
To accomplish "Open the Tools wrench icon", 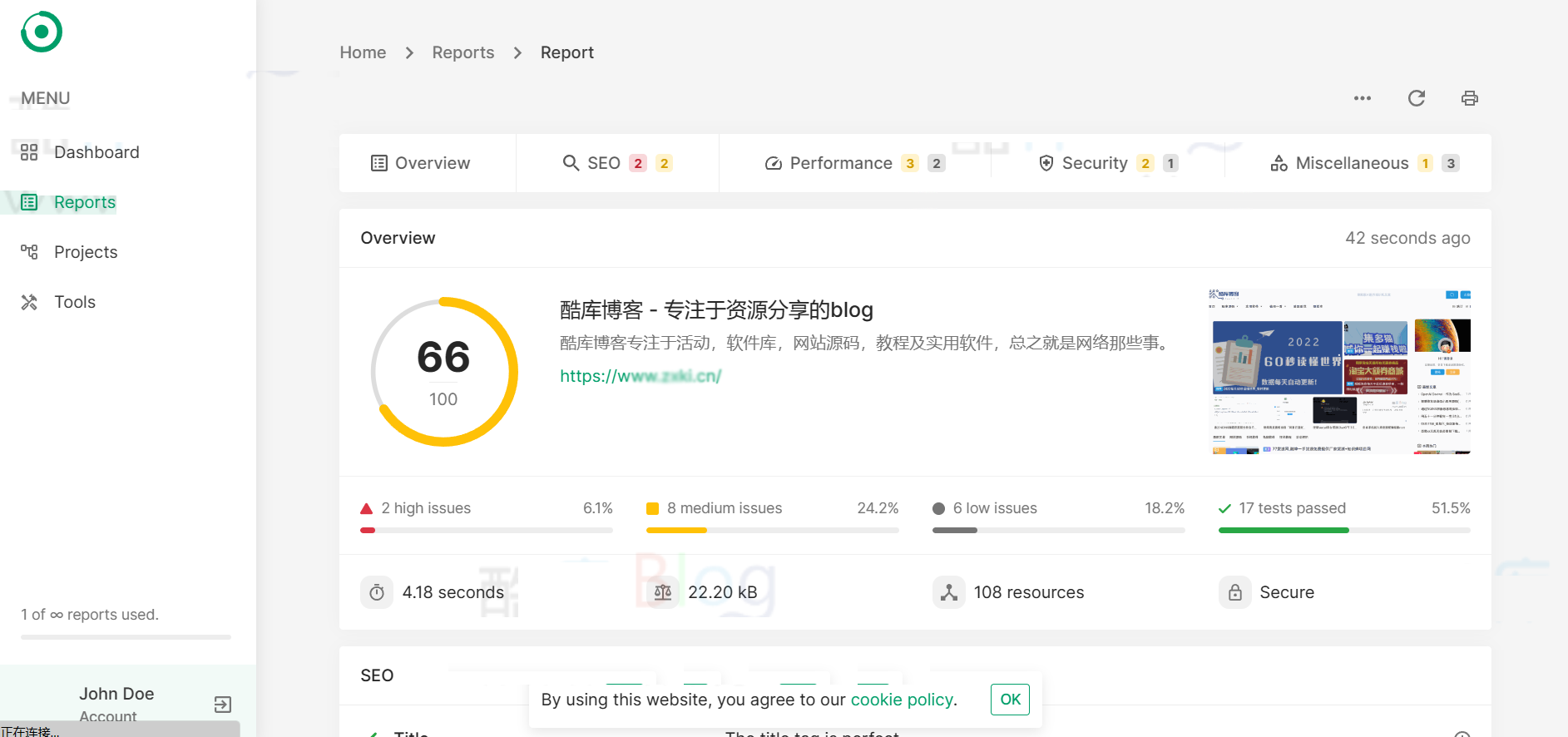I will 29,302.
